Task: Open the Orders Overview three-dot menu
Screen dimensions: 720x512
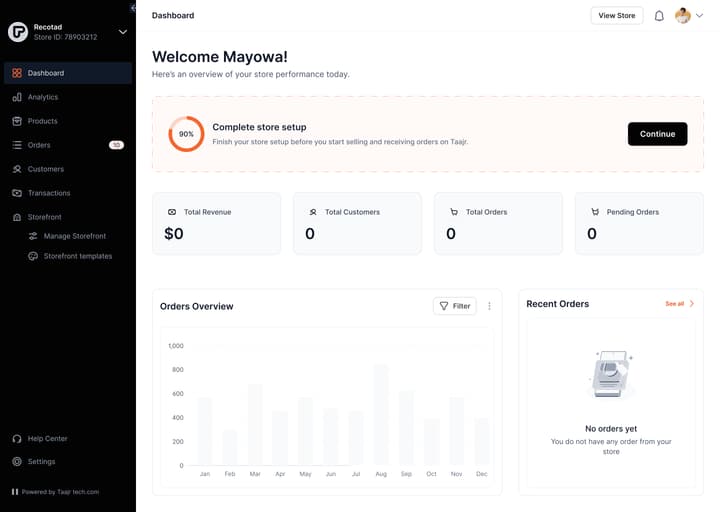Action: point(489,306)
